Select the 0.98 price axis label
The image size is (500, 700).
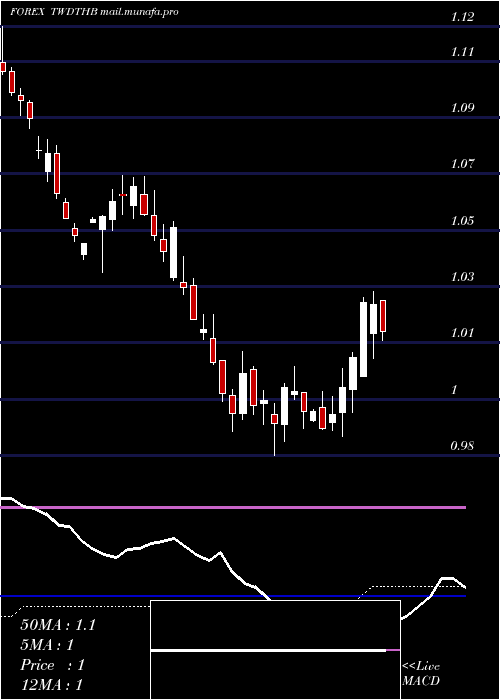(x=462, y=446)
